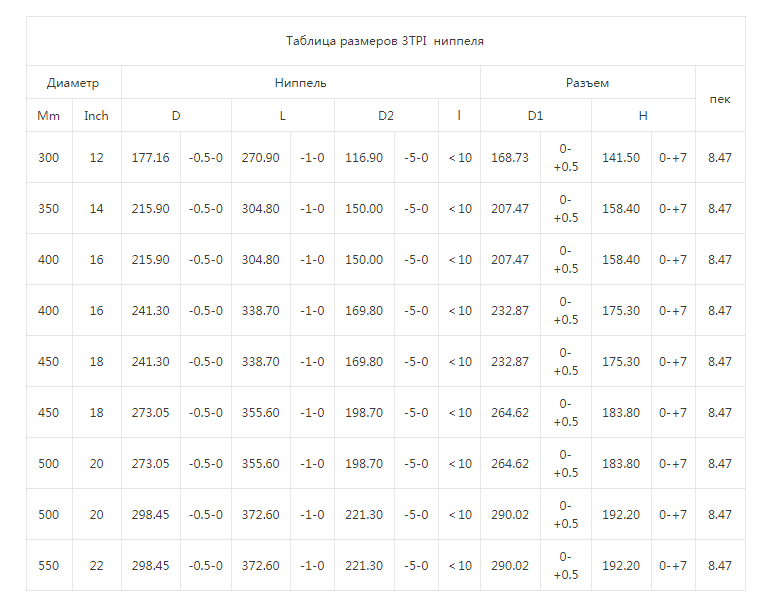Screen dimensions: 760x602
Task: Click the 177.16 value cell
Action: point(151,158)
